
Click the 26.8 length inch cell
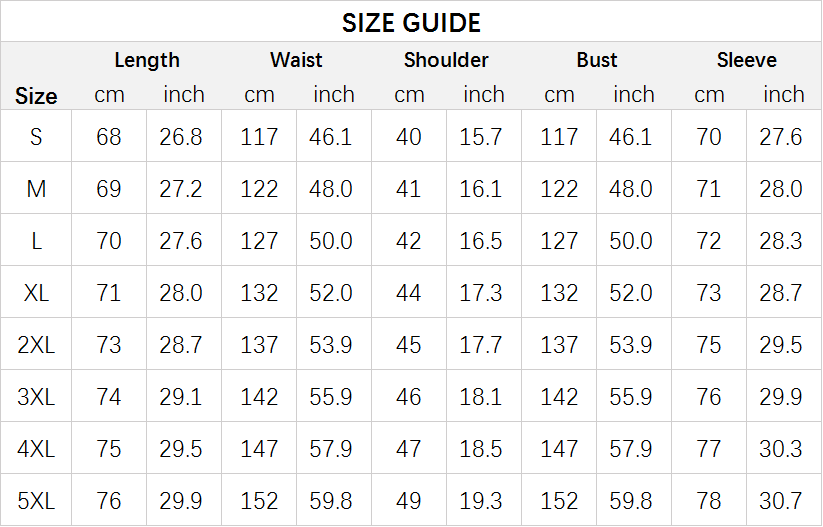tap(181, 137)
